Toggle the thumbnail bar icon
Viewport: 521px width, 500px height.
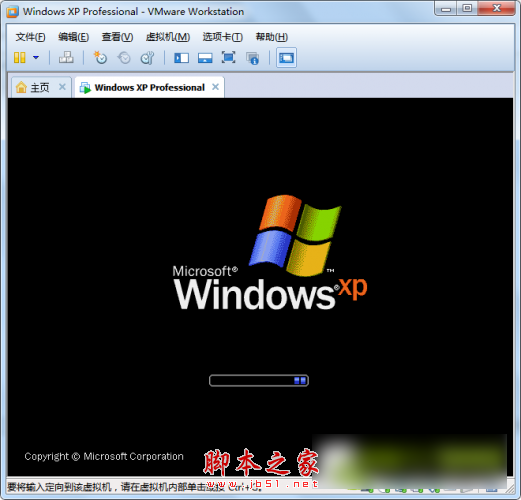click(205, 58)
